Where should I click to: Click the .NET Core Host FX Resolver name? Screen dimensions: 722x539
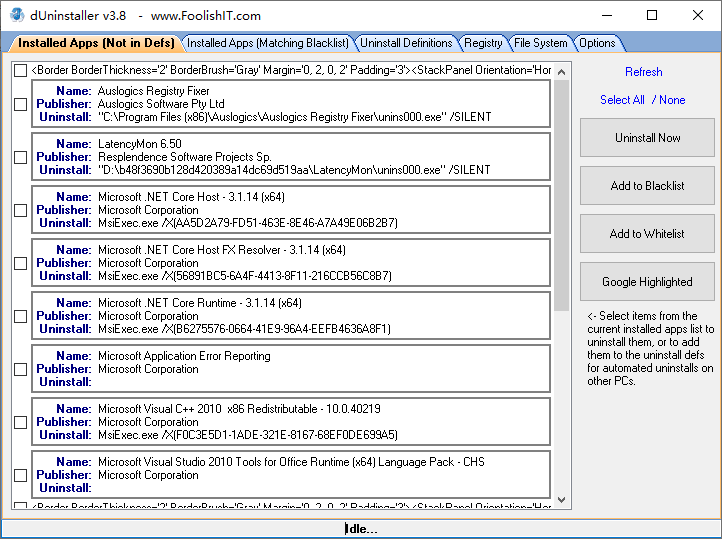(221, 250)
